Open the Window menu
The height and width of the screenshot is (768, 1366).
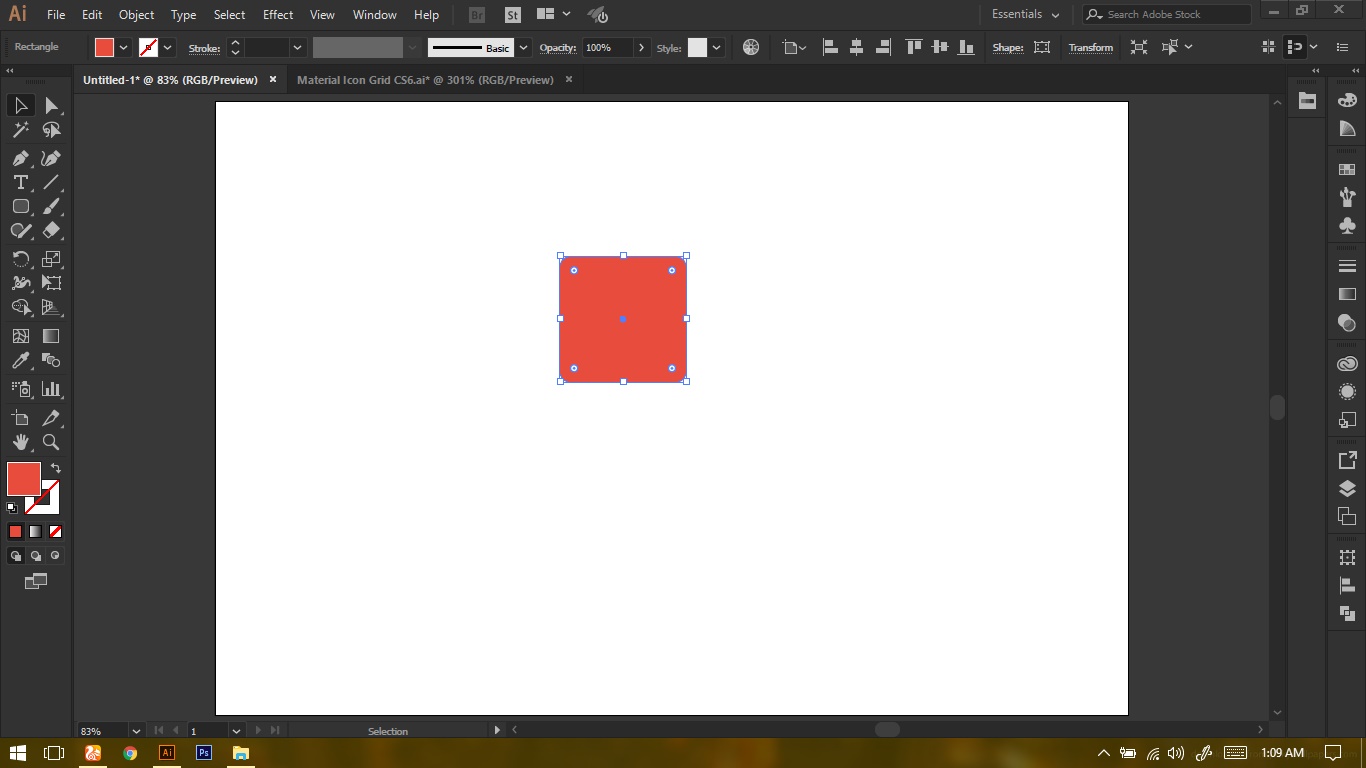[x=375, y=15]
